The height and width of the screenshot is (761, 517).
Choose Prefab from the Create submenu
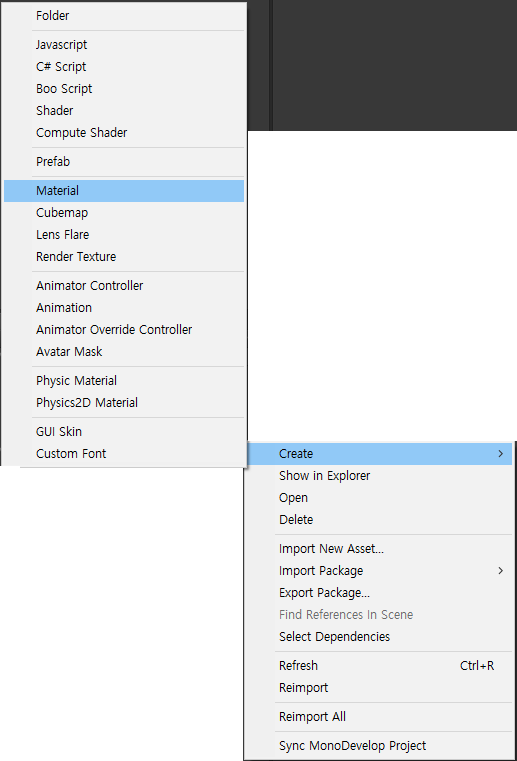(x=124, y=162)
